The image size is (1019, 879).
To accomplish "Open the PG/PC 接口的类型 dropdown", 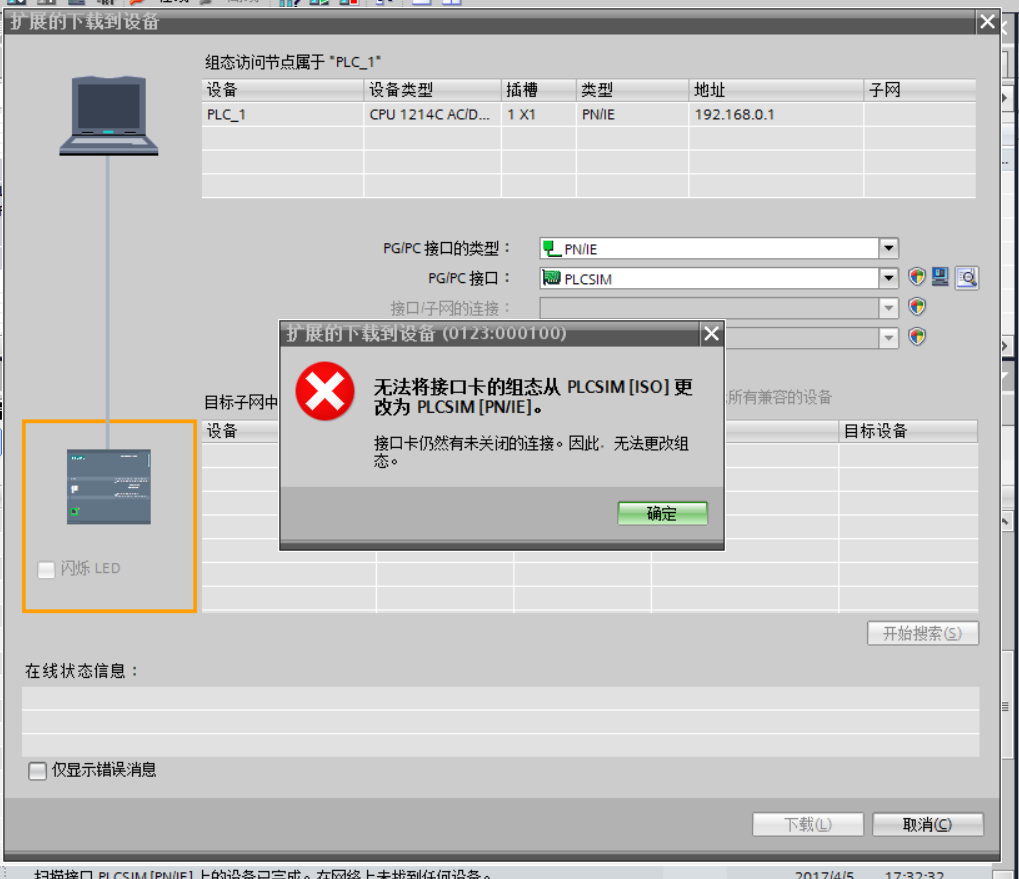I will click(x=888, y=249).
